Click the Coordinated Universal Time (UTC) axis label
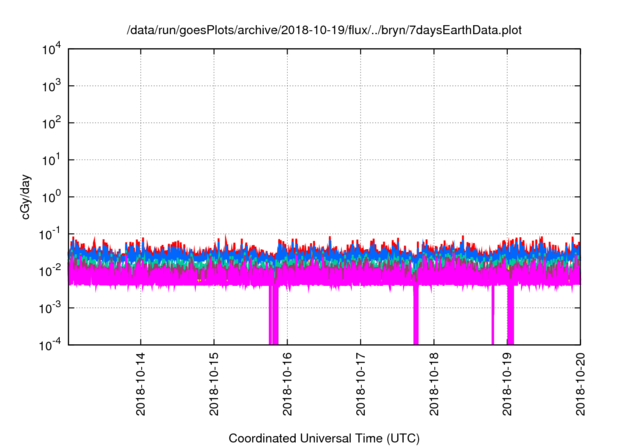Screen dimensions: 640x448 pyautogui.click(x=324, y=438)
